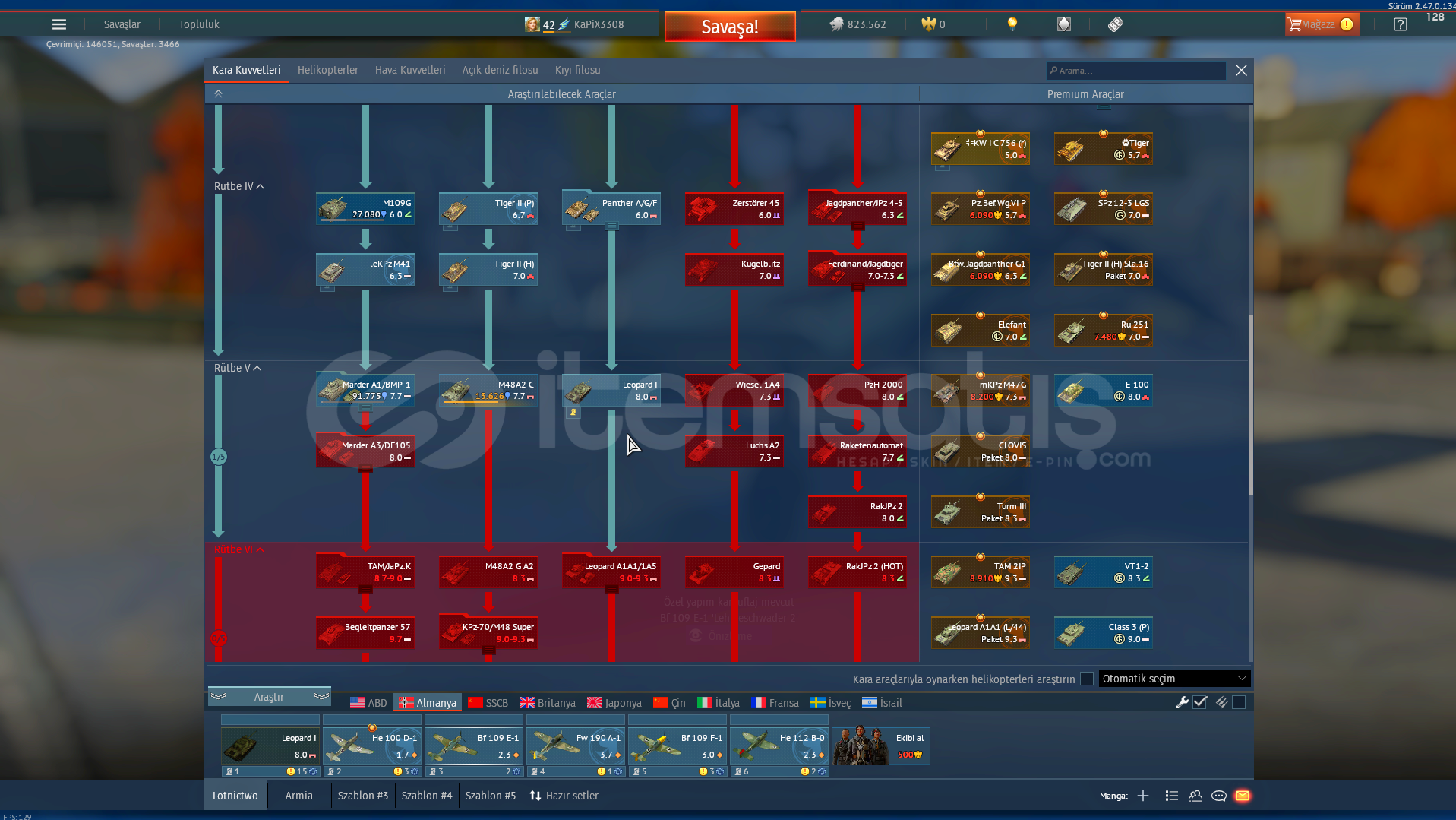This screenshot has width=1456, height=820.
Task: Select the locked Wiesel 1A4 vehicle
Action: [x=734, y=391]
